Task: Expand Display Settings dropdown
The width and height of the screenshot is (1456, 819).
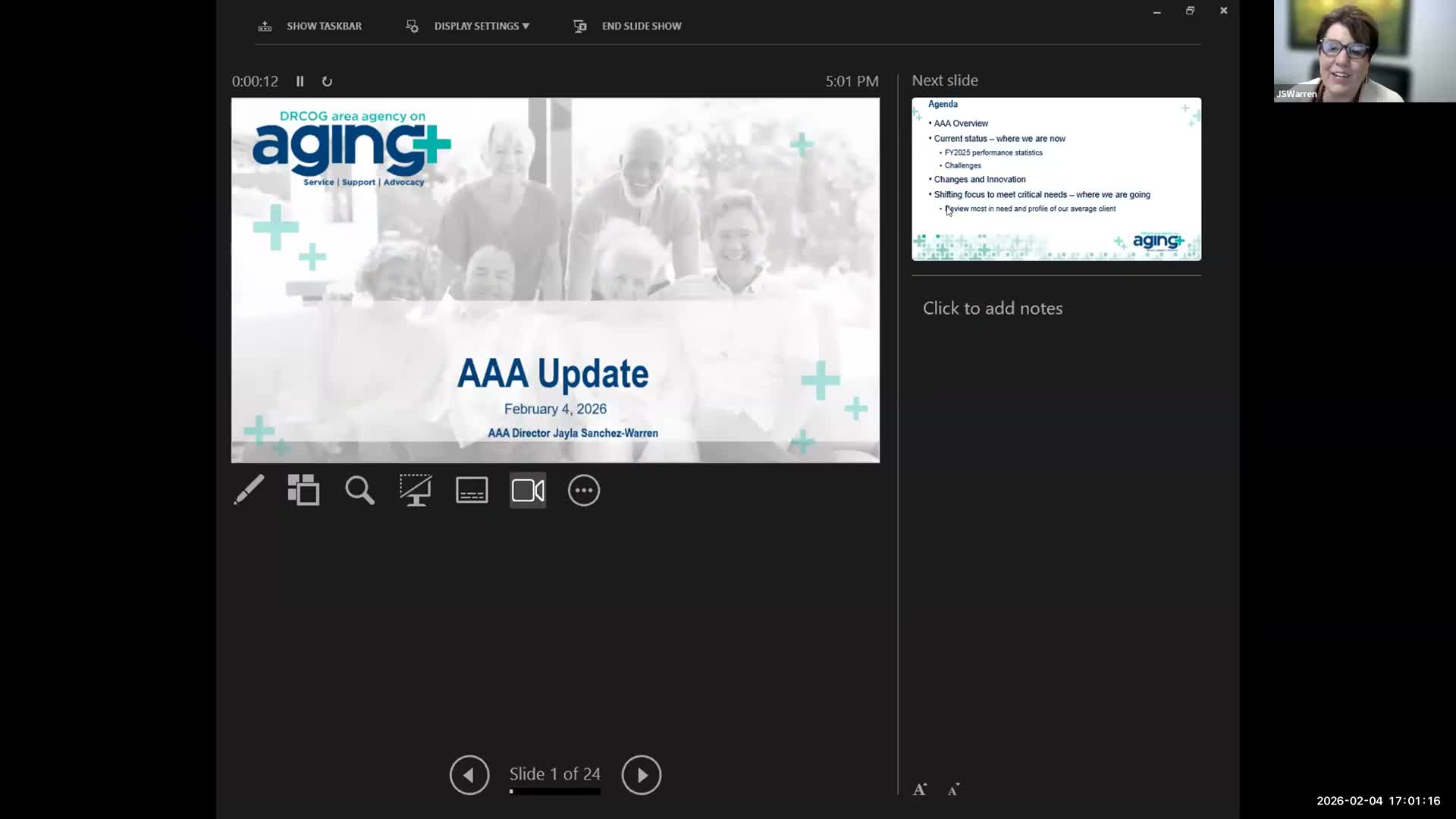Action: (x=481, y=26)
